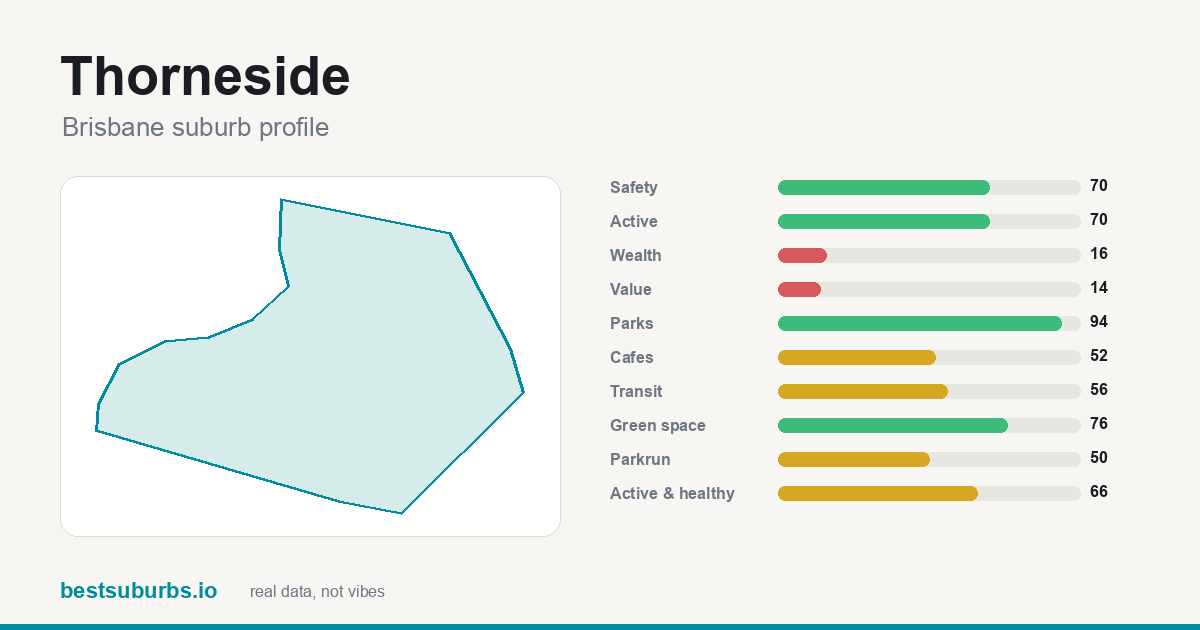Click the Parkrun score bar
Viewport: 1200px width, 630px height.
(x=929, y=459)
